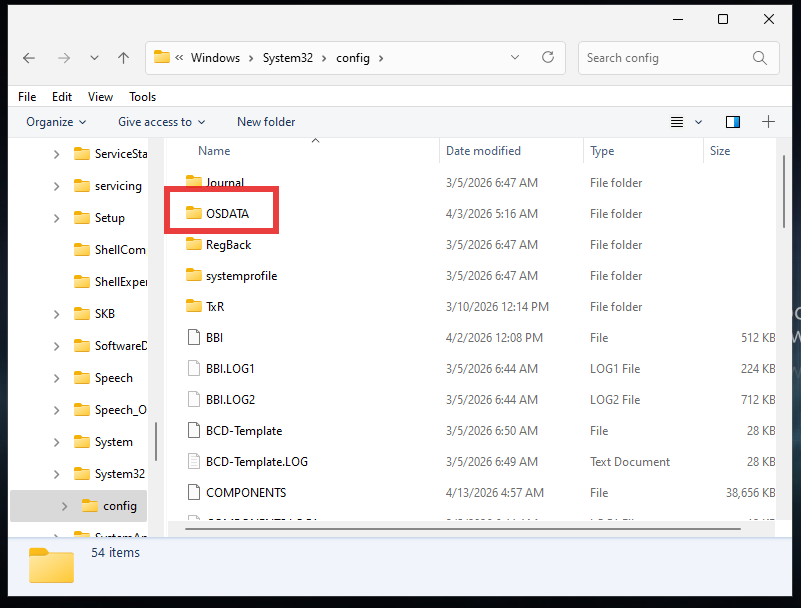Select the TxR folder icon
The height and width of the screenshot is (608, 801).
(194, 306)
